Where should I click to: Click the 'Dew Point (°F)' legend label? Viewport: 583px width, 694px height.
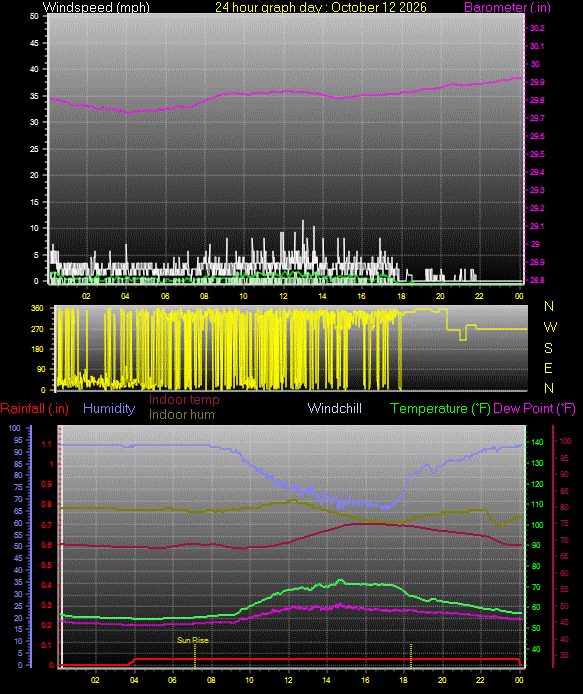pyautogui.click(x=534, y=408)
